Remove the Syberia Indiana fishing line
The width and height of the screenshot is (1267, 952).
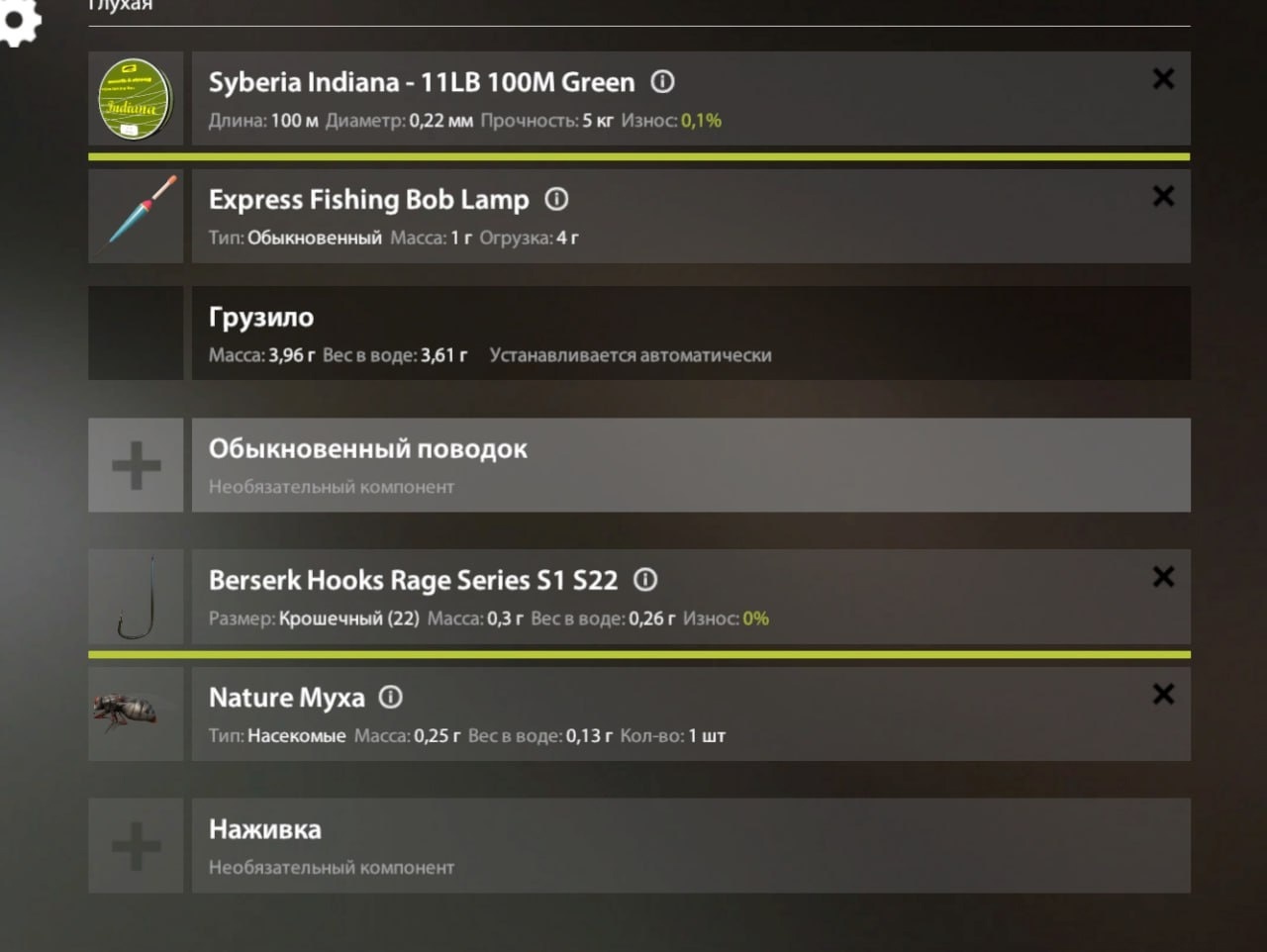[1163, 79]
